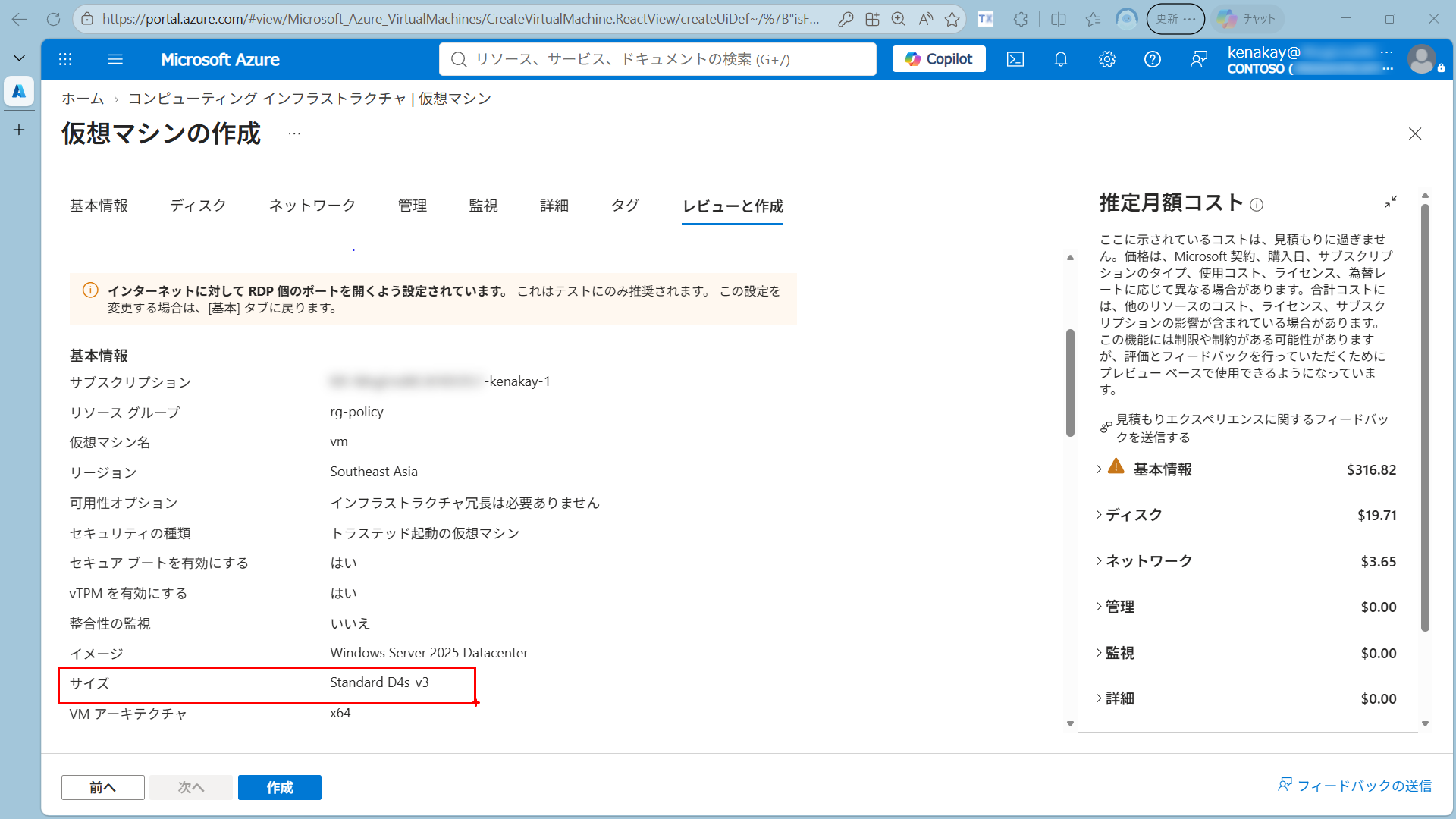The width and height of the screenshot is (1456, 819).
Task: Expand the 基本情報 cost section
Action: point(1099,469)
